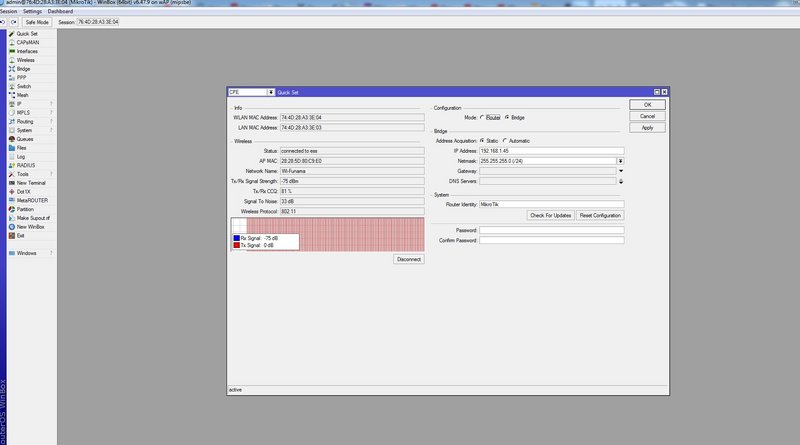This screenshot has width=800, height=445.
Task: Open the Interfaces sidebar icon
Action: pos(12,51)
